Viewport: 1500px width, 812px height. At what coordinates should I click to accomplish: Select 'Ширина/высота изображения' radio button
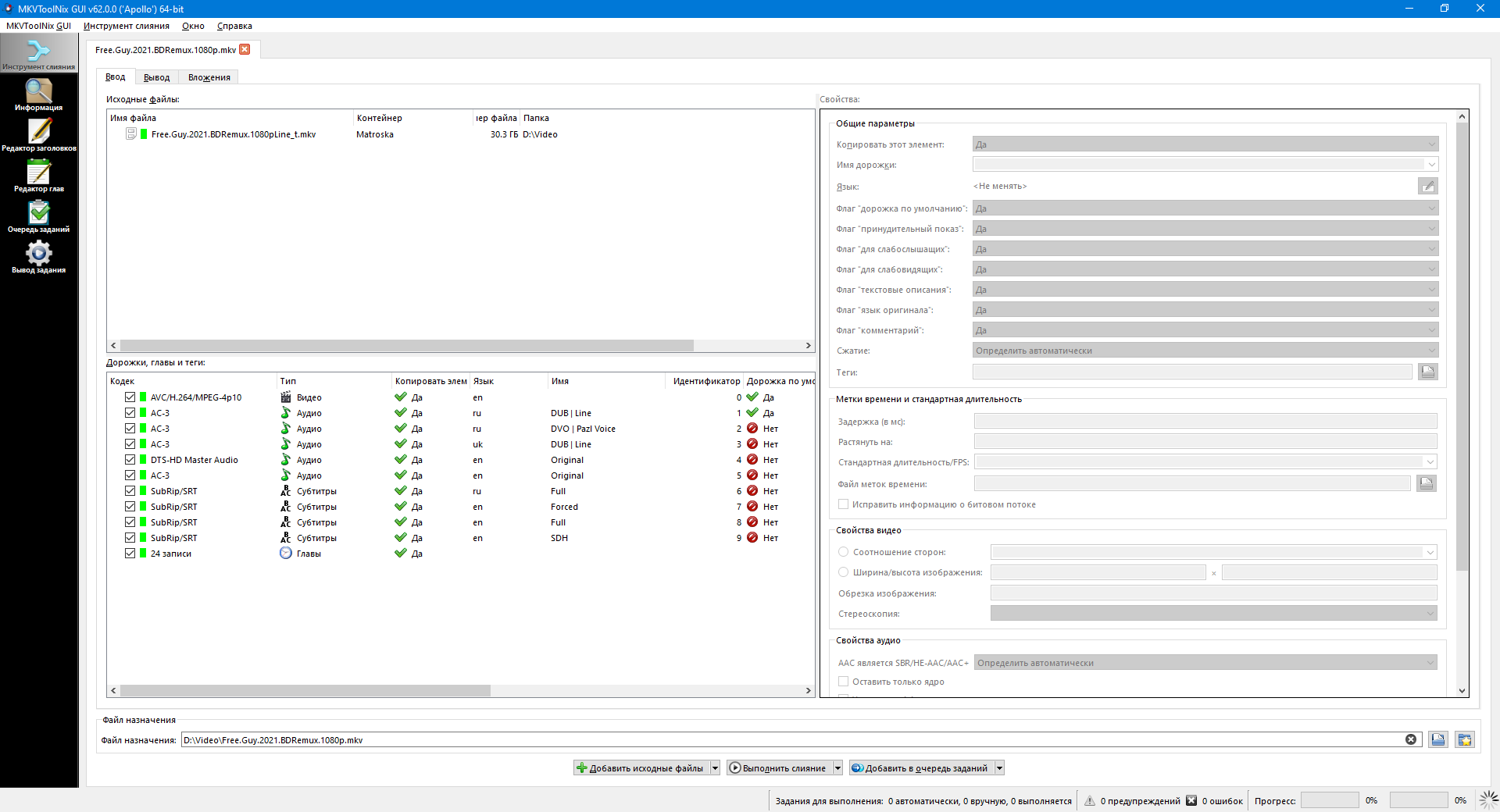pos(844,572)
